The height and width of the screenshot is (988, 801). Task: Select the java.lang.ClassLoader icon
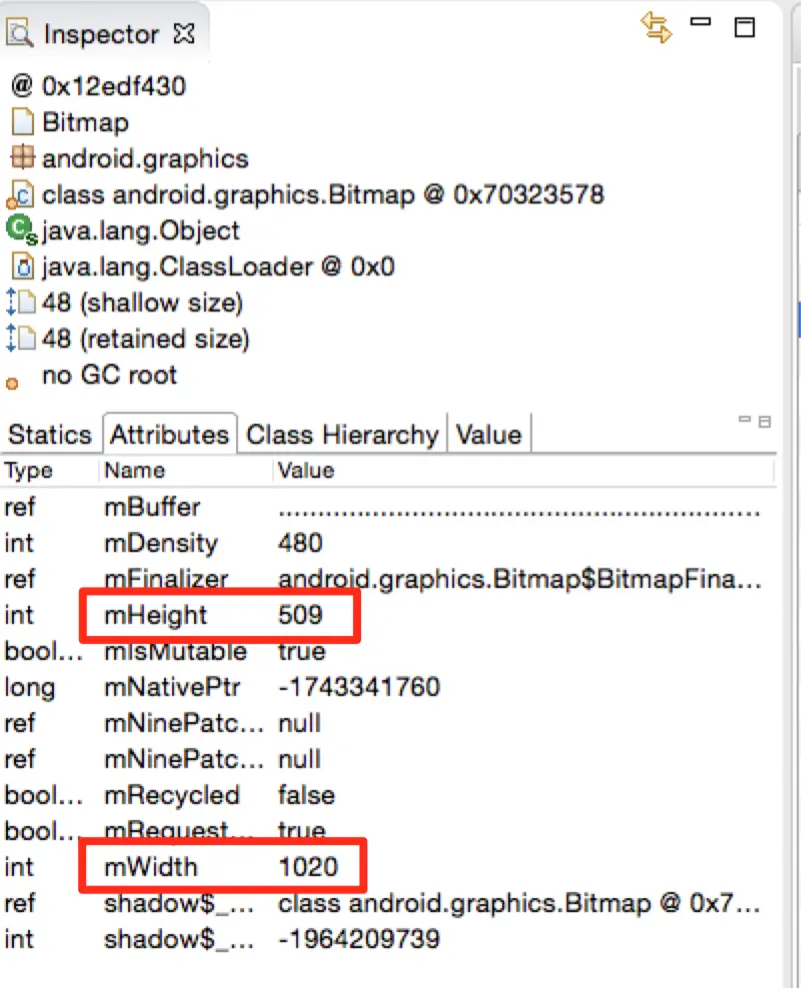[23, 267]
